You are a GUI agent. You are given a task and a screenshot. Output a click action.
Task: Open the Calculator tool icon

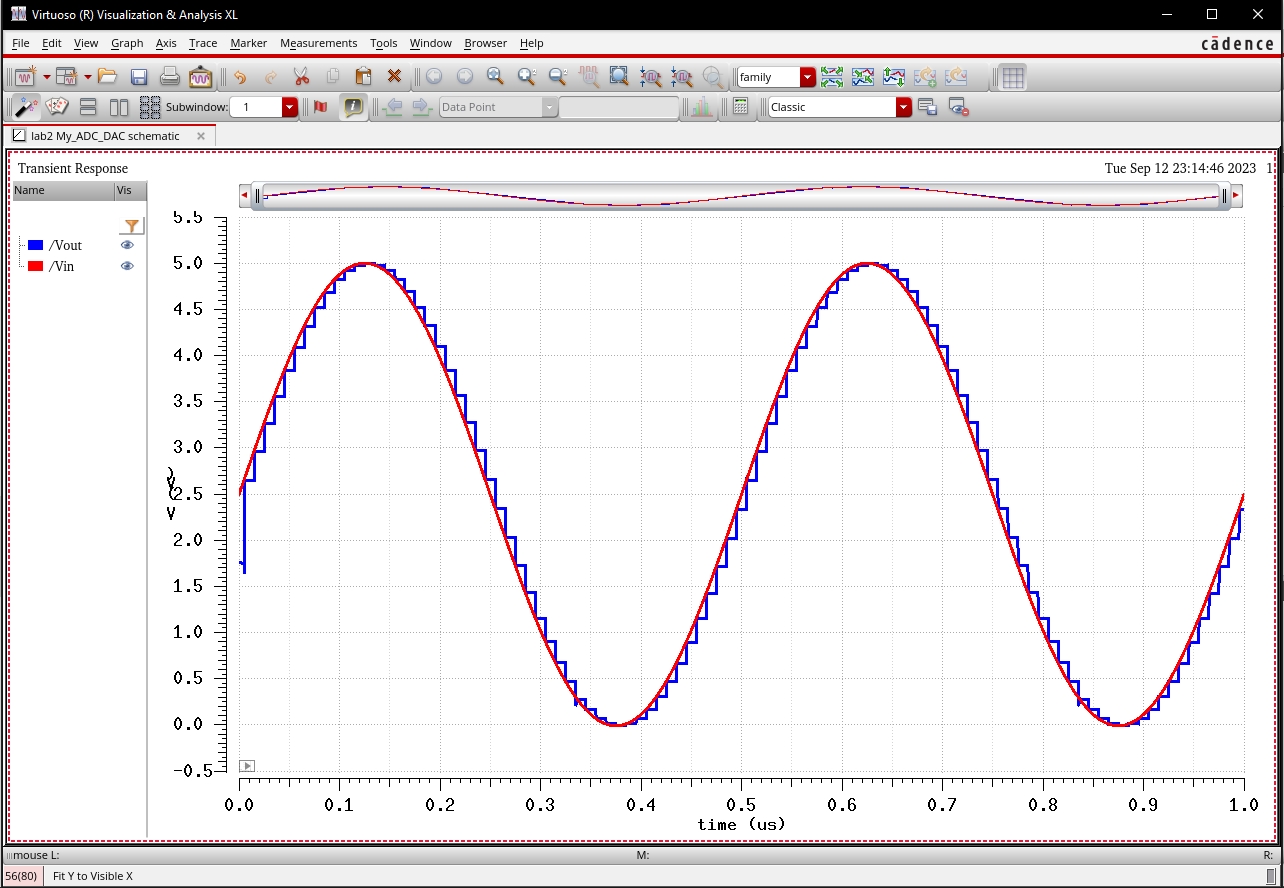tap(740, 107)
